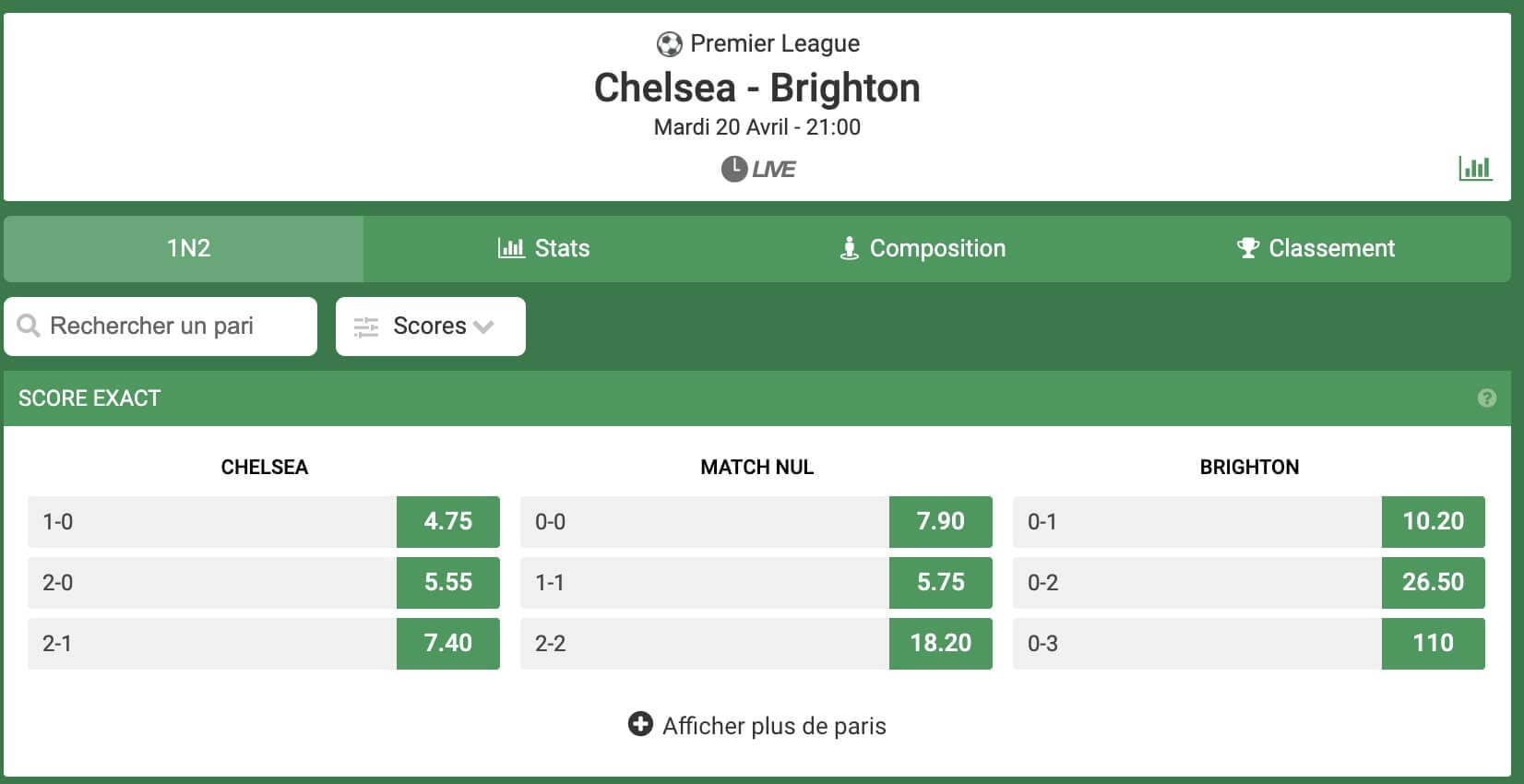Screen dimensions: 1524x784
Task: Click the trophy icon on Classement
Action: (x=1247, y=248)
